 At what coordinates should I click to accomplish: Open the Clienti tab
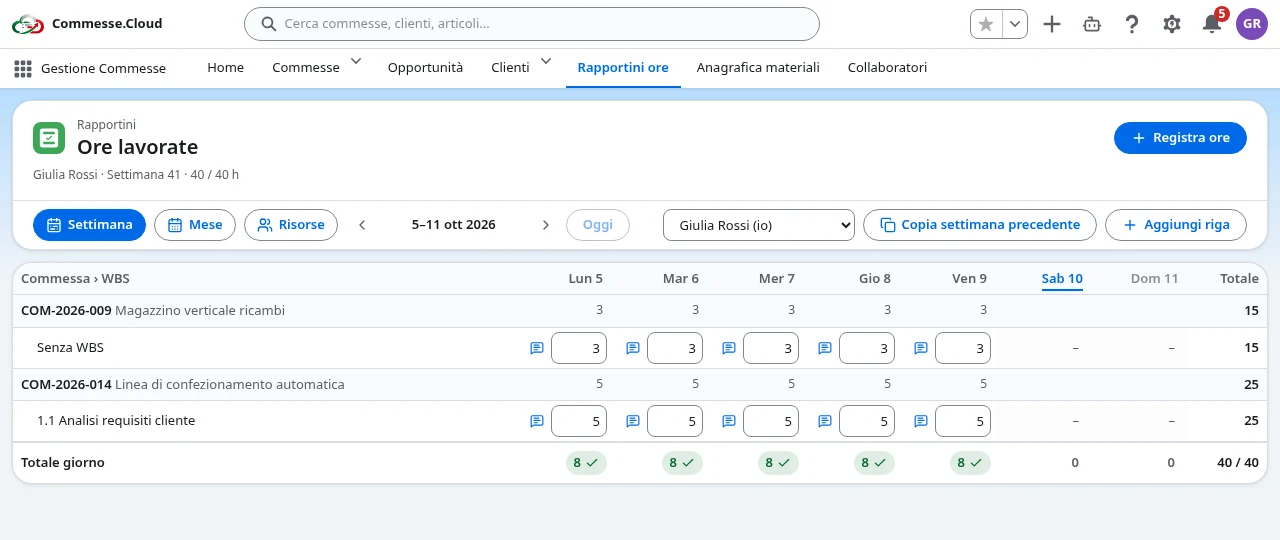point(510,68)
